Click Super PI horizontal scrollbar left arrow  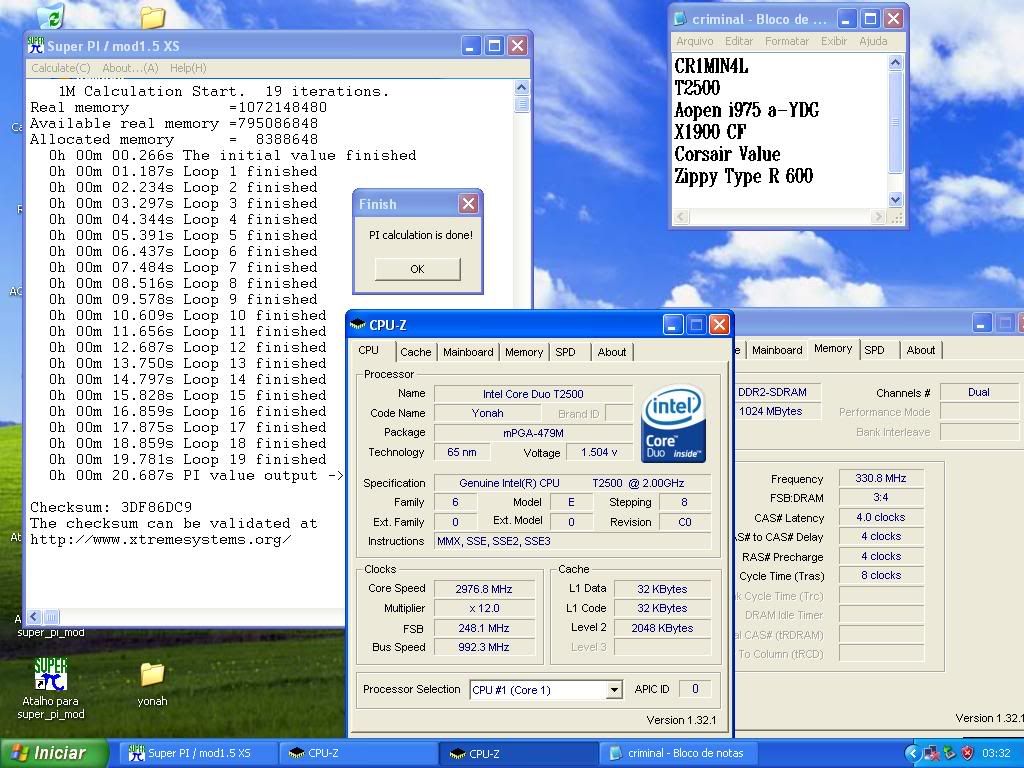(x=35, y=616)
